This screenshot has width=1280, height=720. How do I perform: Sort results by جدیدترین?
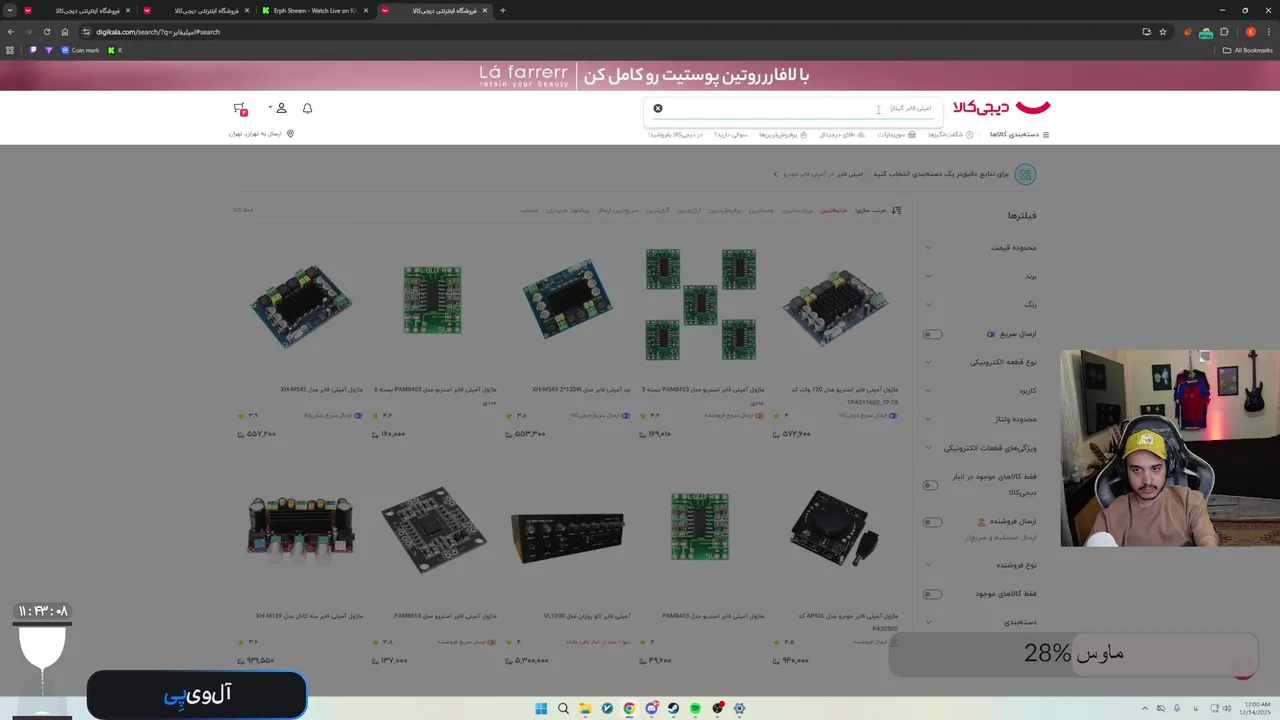point(761,210)
